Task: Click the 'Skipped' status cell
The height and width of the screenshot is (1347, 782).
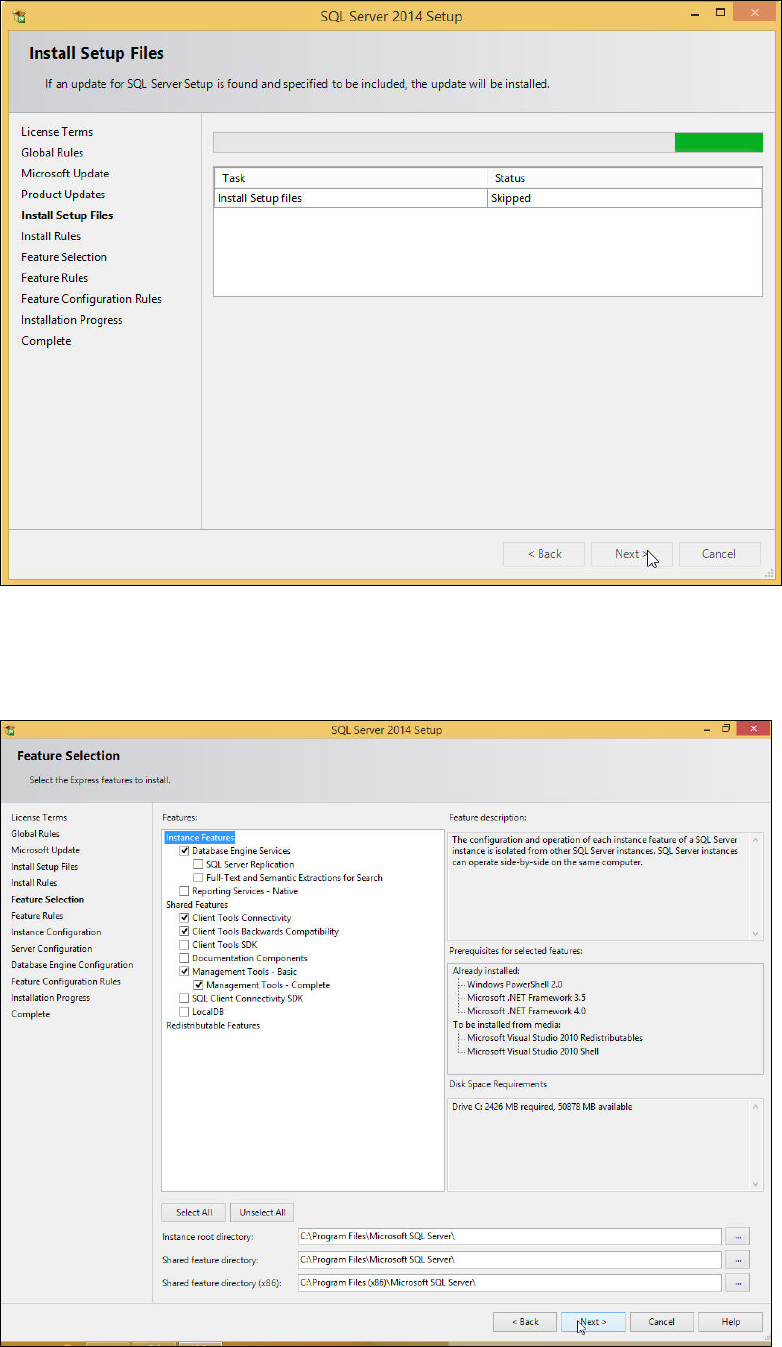Action: (x=624, y=198)
